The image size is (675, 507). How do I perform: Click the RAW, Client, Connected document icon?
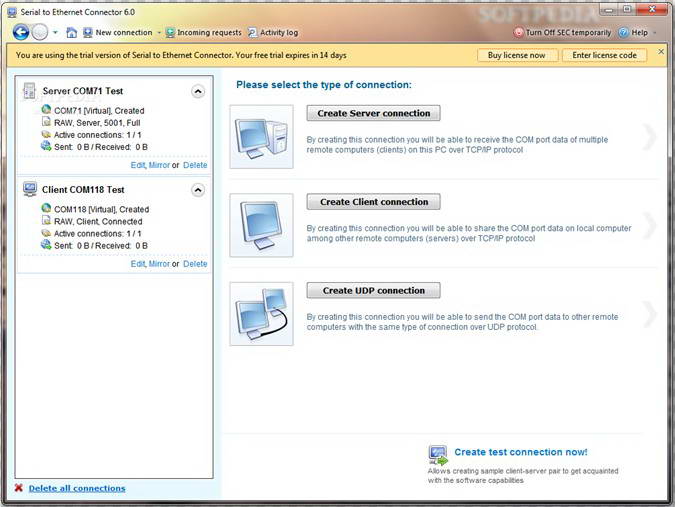point(46,220)
